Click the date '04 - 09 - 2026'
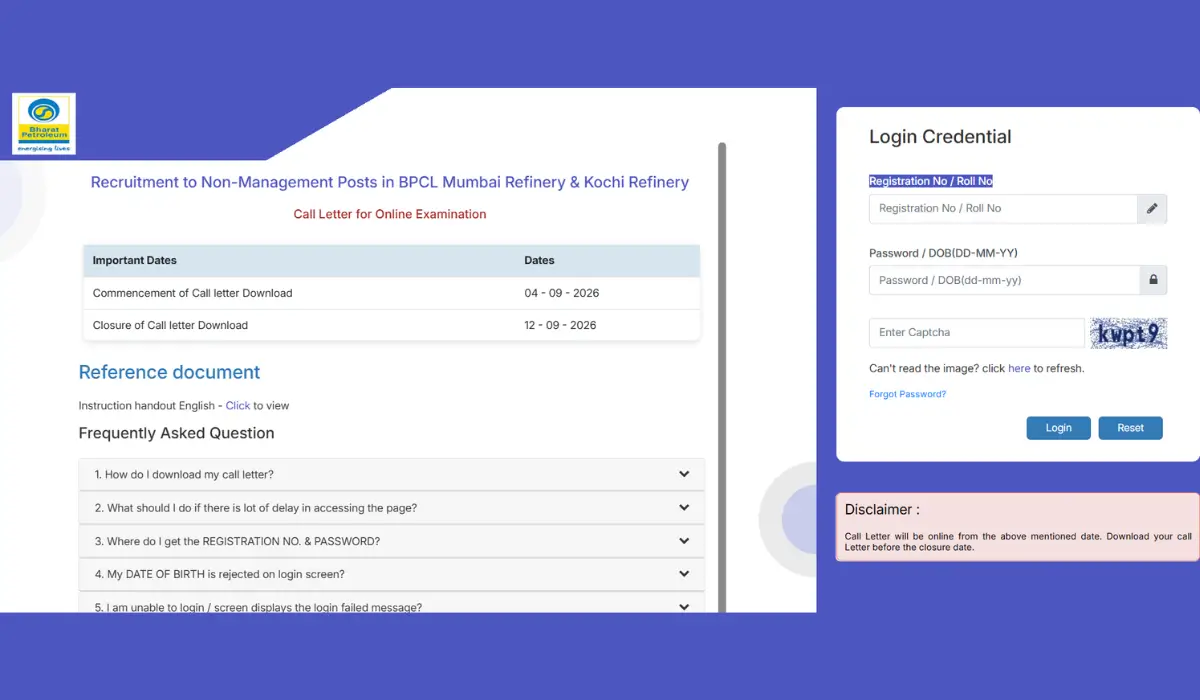The width and height of the screenshot is (1200, 700). click(561, 293)
